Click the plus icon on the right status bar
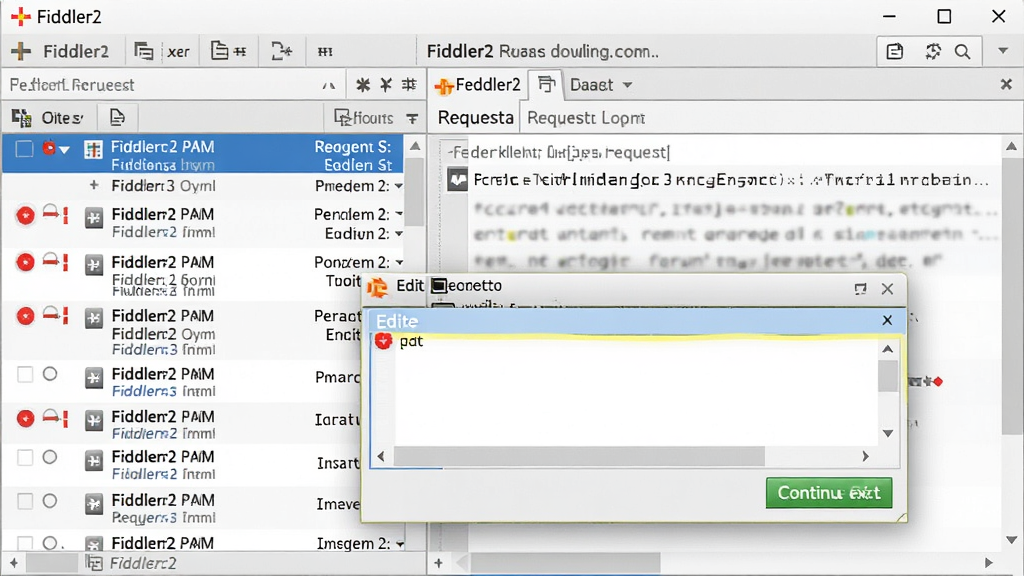The height and width of the screenshot is (576, 1024). point(438,563)
